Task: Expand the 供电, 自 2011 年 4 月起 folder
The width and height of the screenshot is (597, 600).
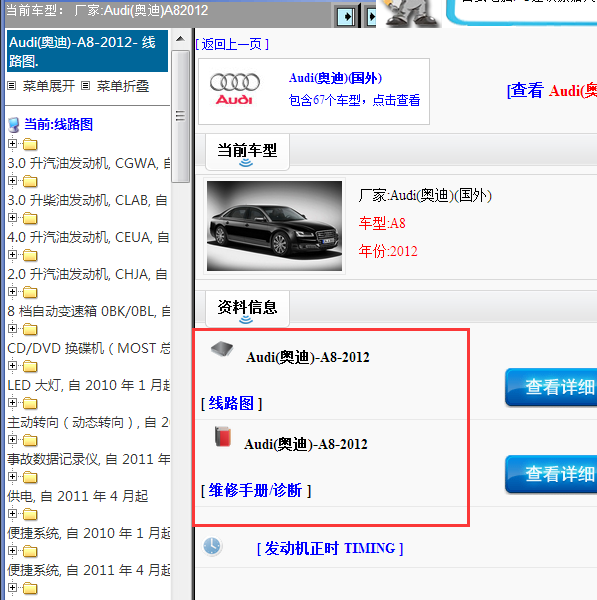Action: [x=12, y=477]
